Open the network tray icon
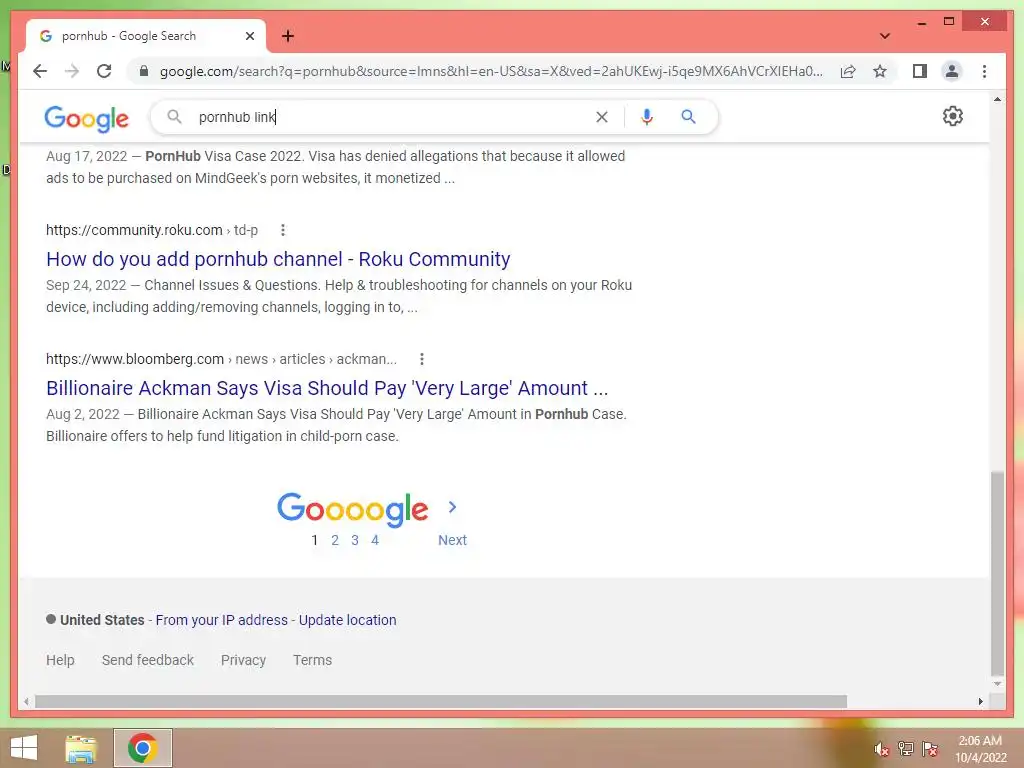Screen dimensions: 1024x768 point(906,749)
